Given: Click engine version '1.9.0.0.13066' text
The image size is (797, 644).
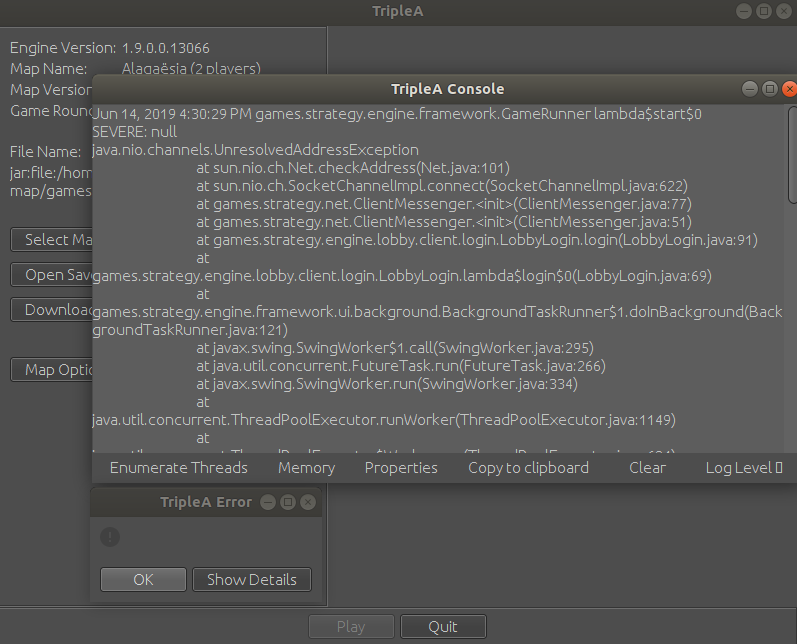Looking at the screenshot, I should coord(166,48).
